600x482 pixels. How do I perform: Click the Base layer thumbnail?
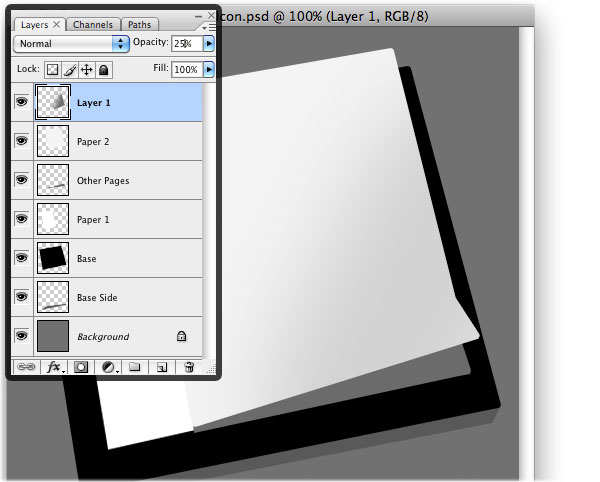click(x=53, y=258)
